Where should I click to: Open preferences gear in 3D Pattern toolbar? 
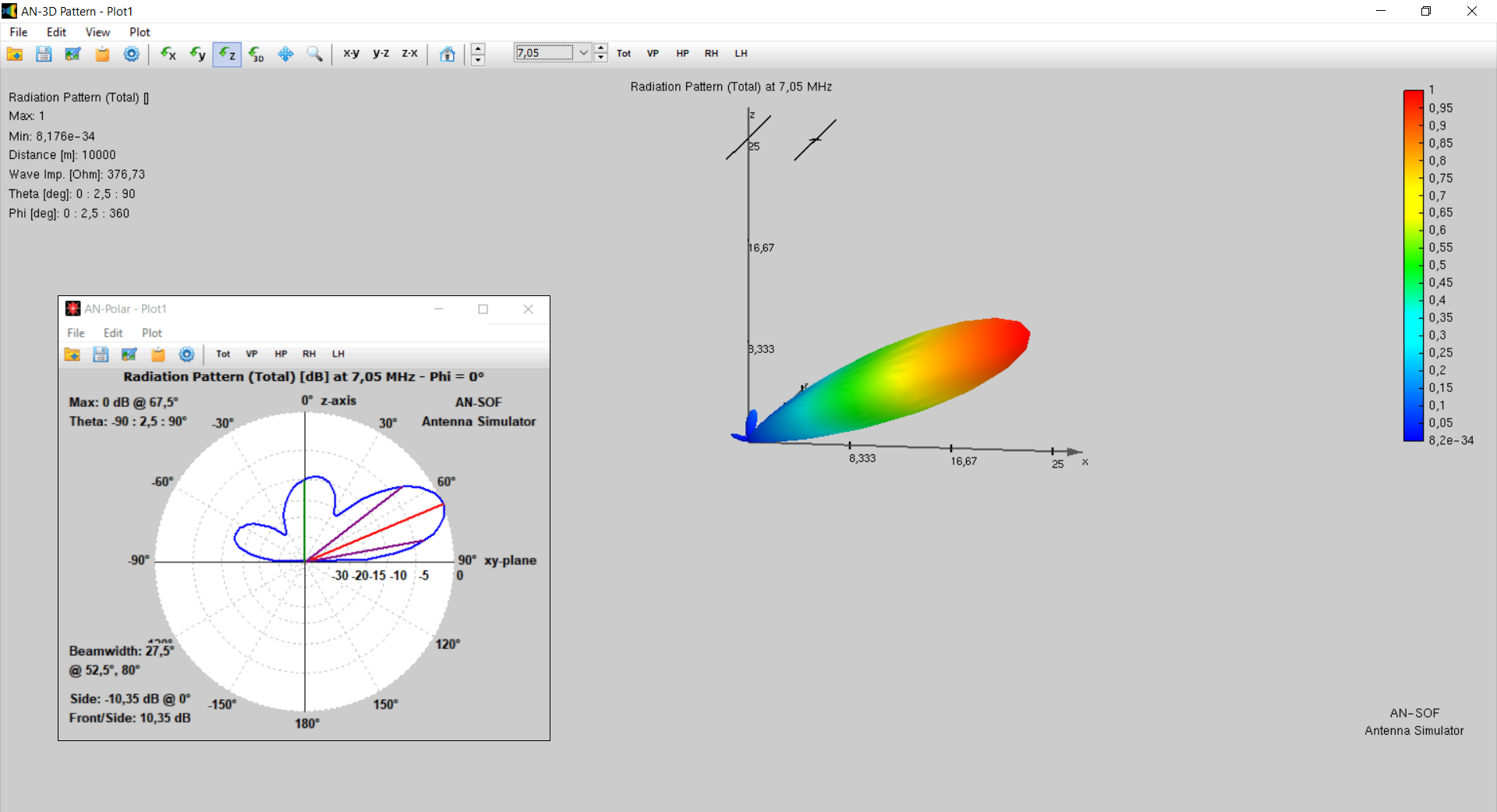point(132,54)
